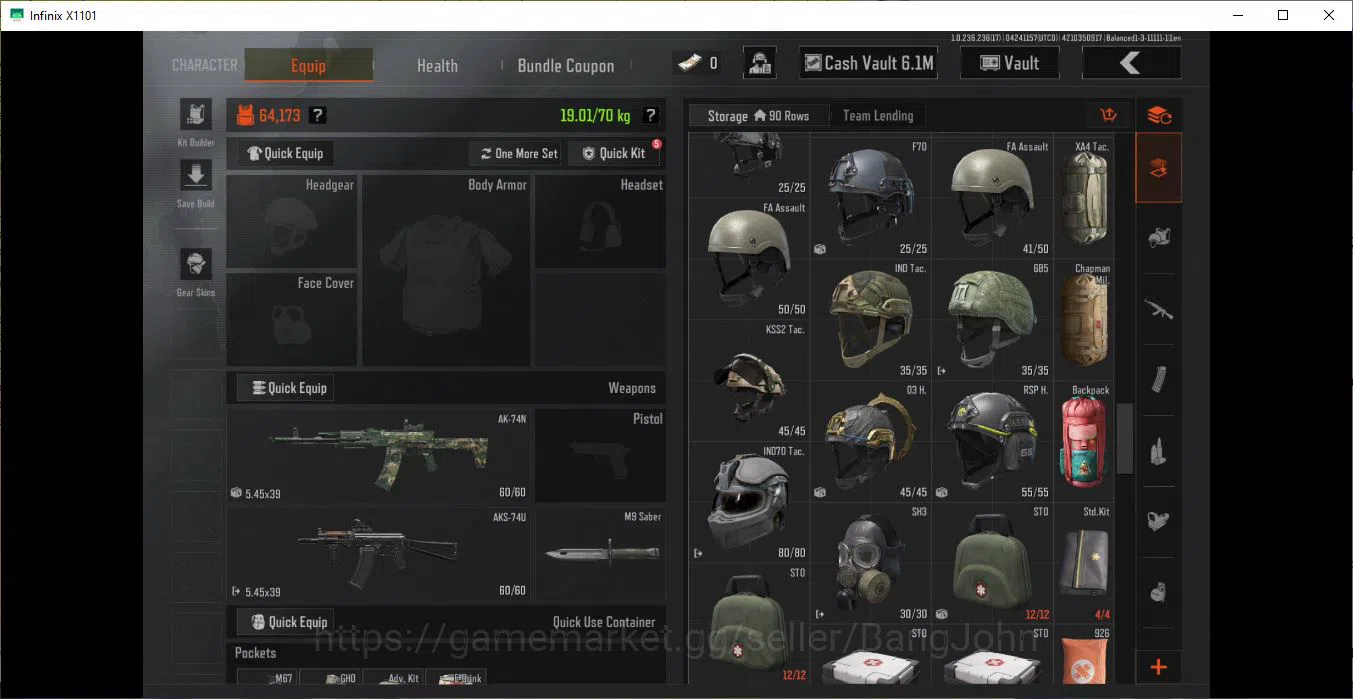Select the F70 helmet in storage
Image resolution: width=1353 pixels, height=699 pixels.
tap(871, 198)
